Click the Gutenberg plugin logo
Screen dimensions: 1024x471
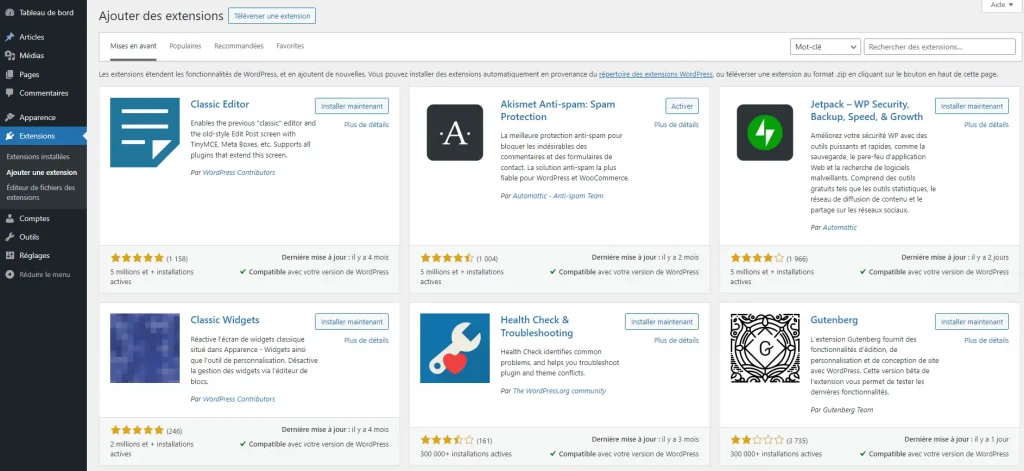tap(765, 348)
